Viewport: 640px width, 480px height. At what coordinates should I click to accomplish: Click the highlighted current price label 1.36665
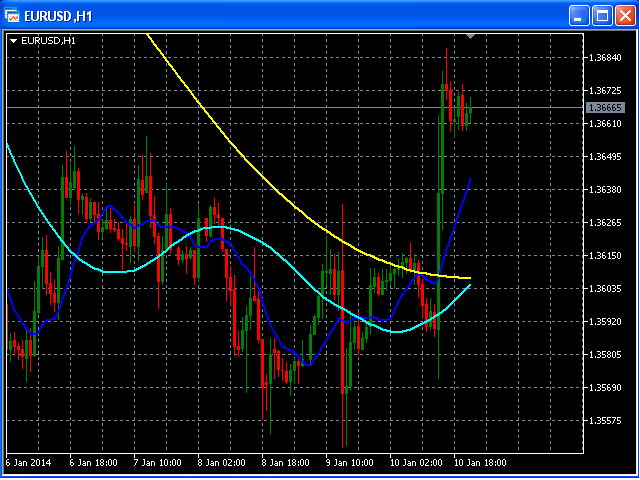(x=606, y=107)
